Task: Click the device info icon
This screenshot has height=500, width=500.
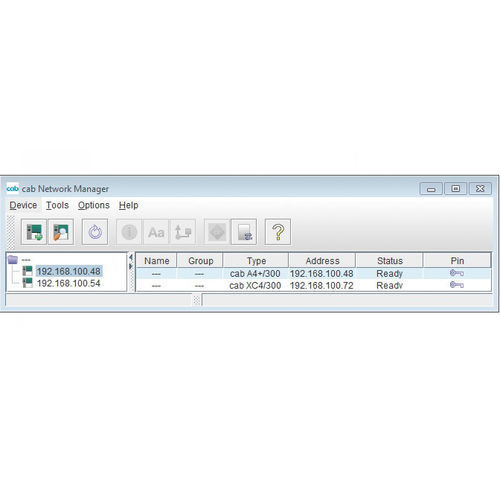Action: click(x=129, y=232)
